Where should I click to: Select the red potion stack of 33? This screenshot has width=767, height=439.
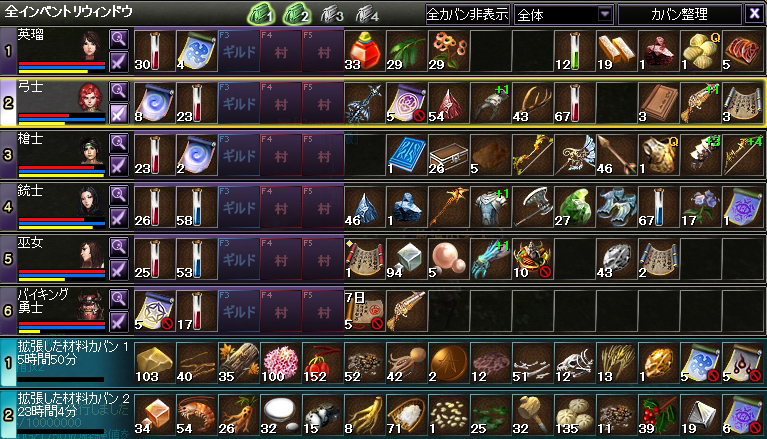tap(364, 51)
